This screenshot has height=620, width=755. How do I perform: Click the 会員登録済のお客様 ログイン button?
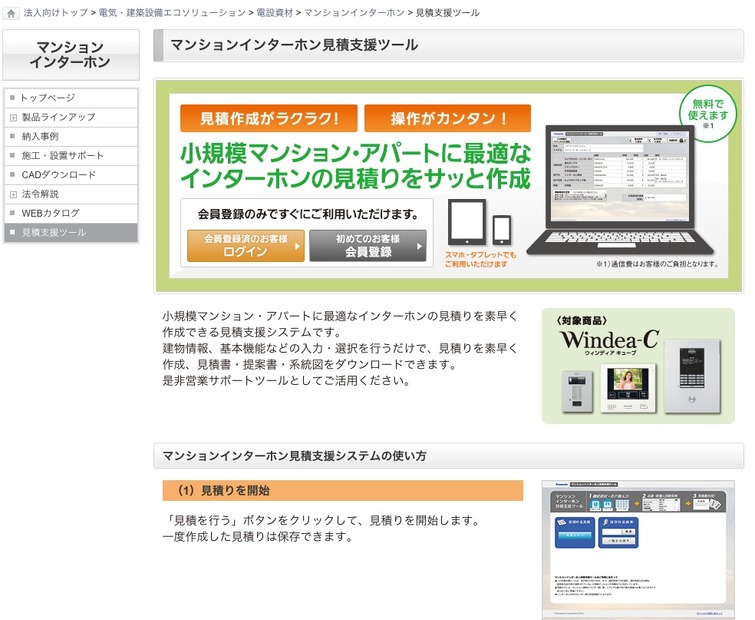pos(246,245)
